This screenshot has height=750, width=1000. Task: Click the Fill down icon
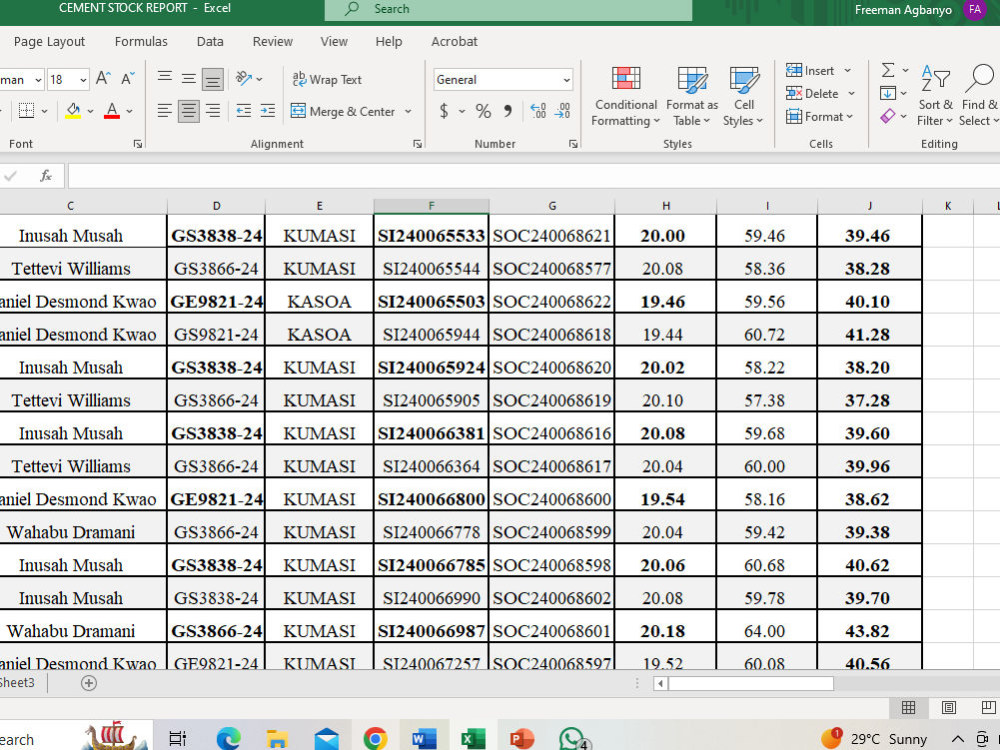click(x=888, y=93)
